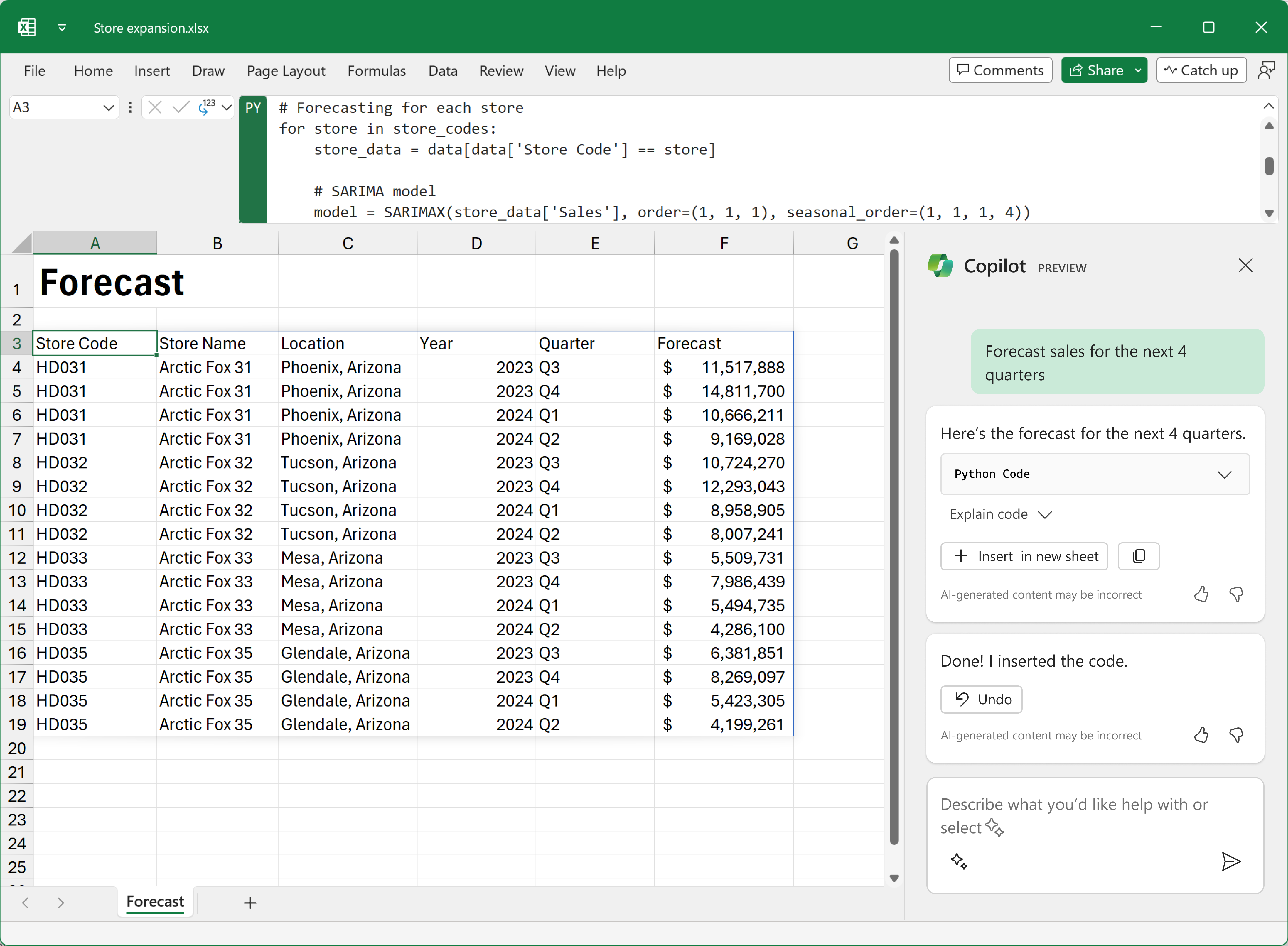Click thumbs down under Done message
1288x946 pixels.
(x=1236, y=735)
